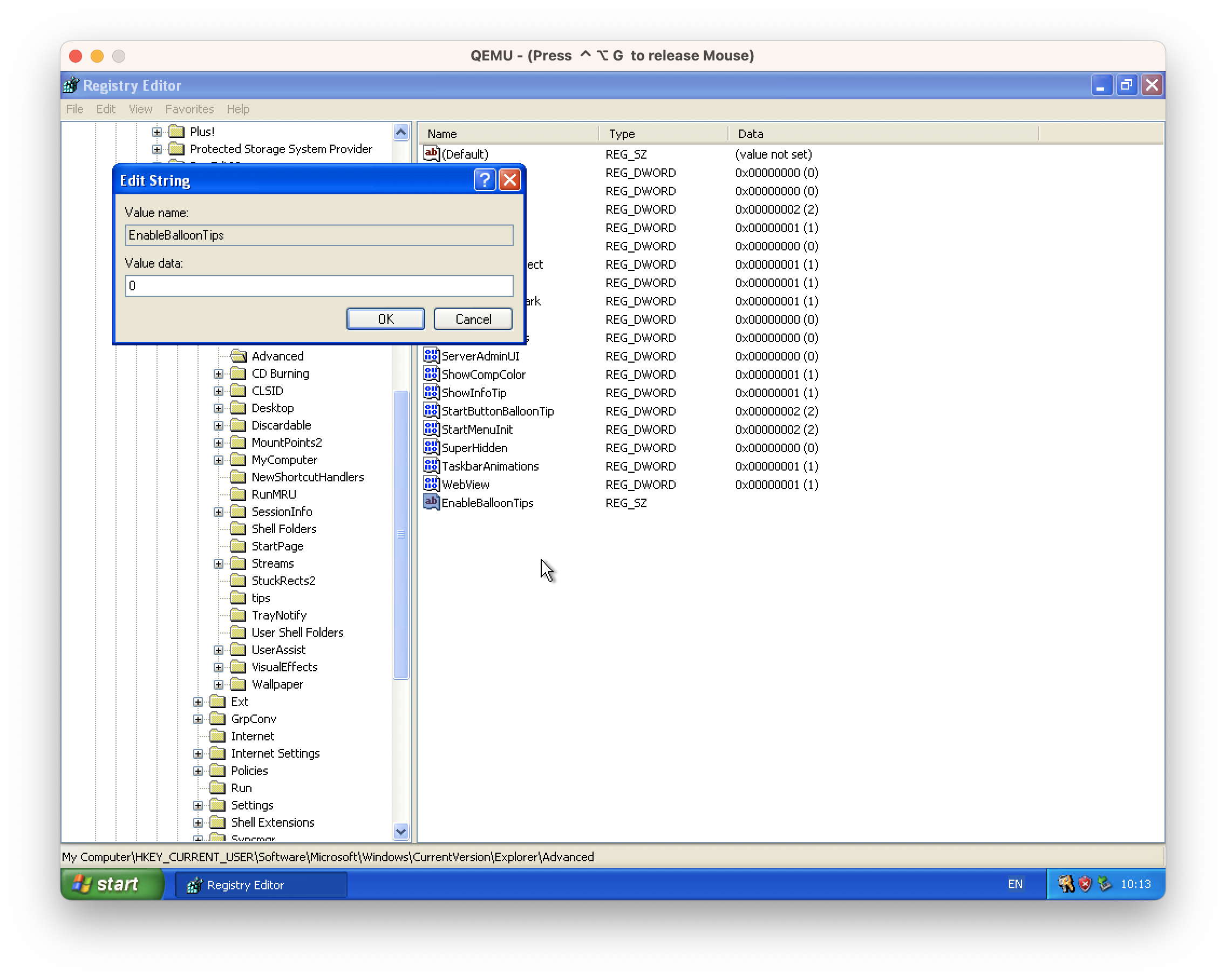
Task: Expand the UserAssist key
Action: pos(219,650)
